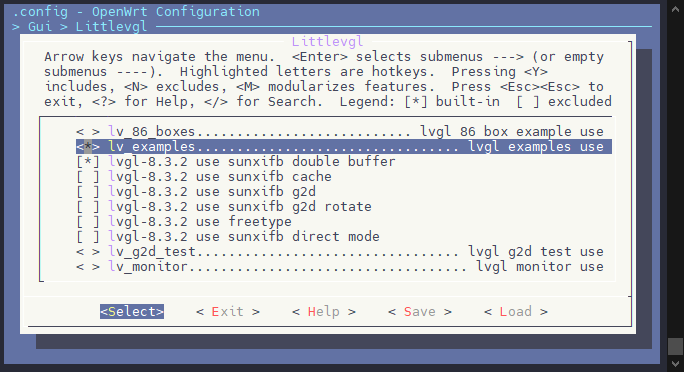Screen dimensions: 684x372
Task: Click the Load button
Action: pyautogui.click(x=516, y=311)
